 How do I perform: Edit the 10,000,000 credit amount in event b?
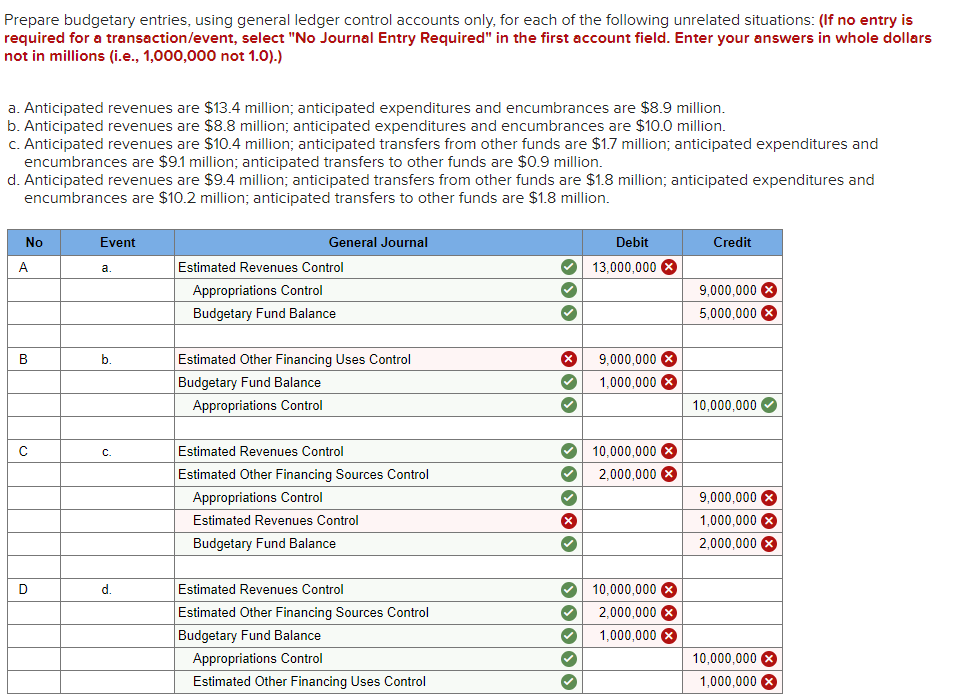[x=732, y=405]
